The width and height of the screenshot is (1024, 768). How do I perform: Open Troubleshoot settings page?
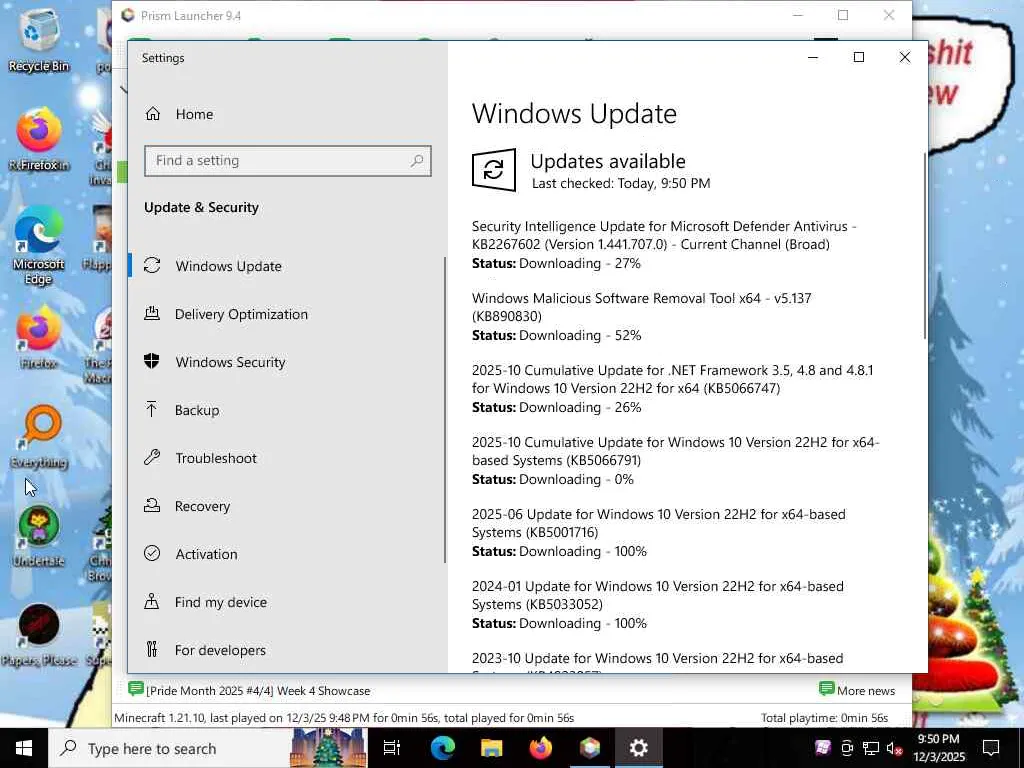tap(216, 458)
